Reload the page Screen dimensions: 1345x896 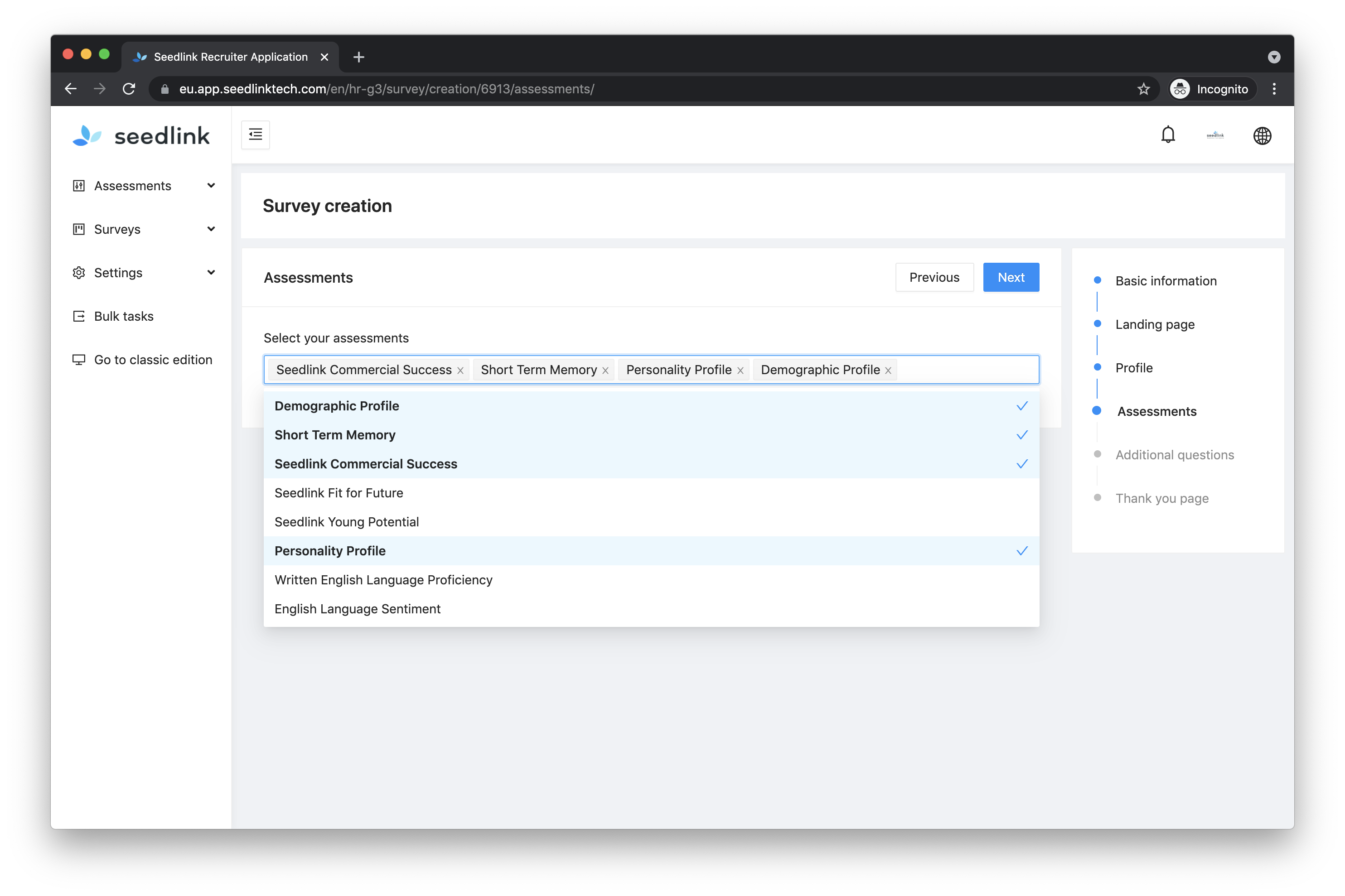(x=129, y=89)
